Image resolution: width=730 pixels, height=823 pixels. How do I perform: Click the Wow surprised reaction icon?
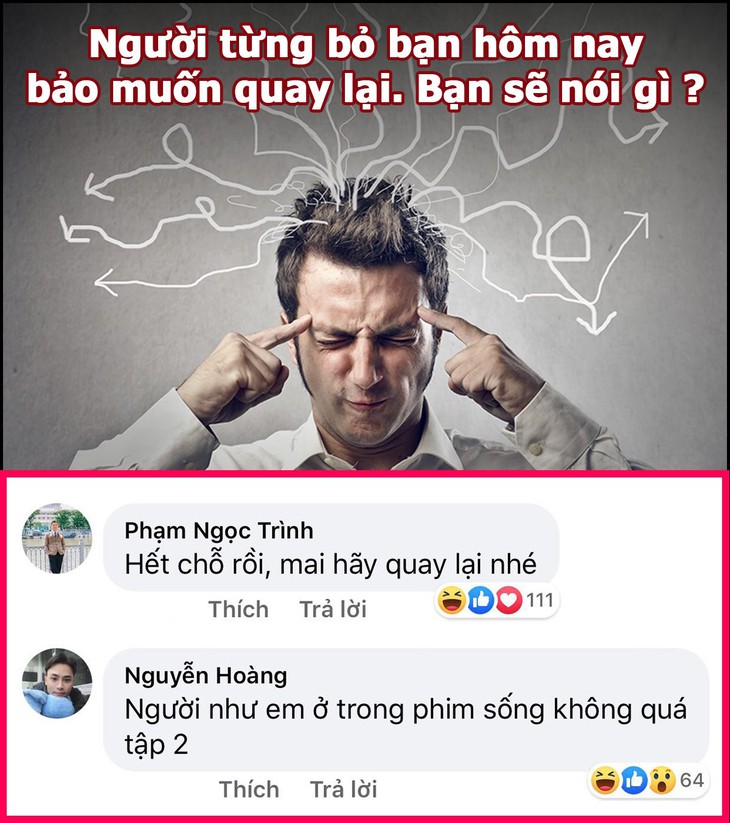(x=662, y=780)
